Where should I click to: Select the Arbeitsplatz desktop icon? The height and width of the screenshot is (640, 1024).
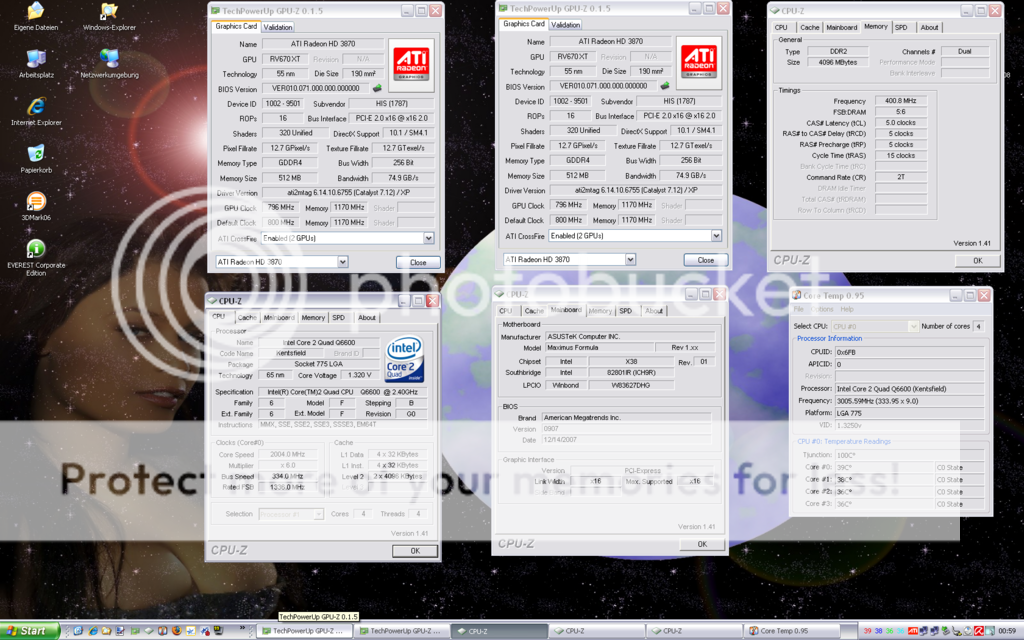click(36, 63)
